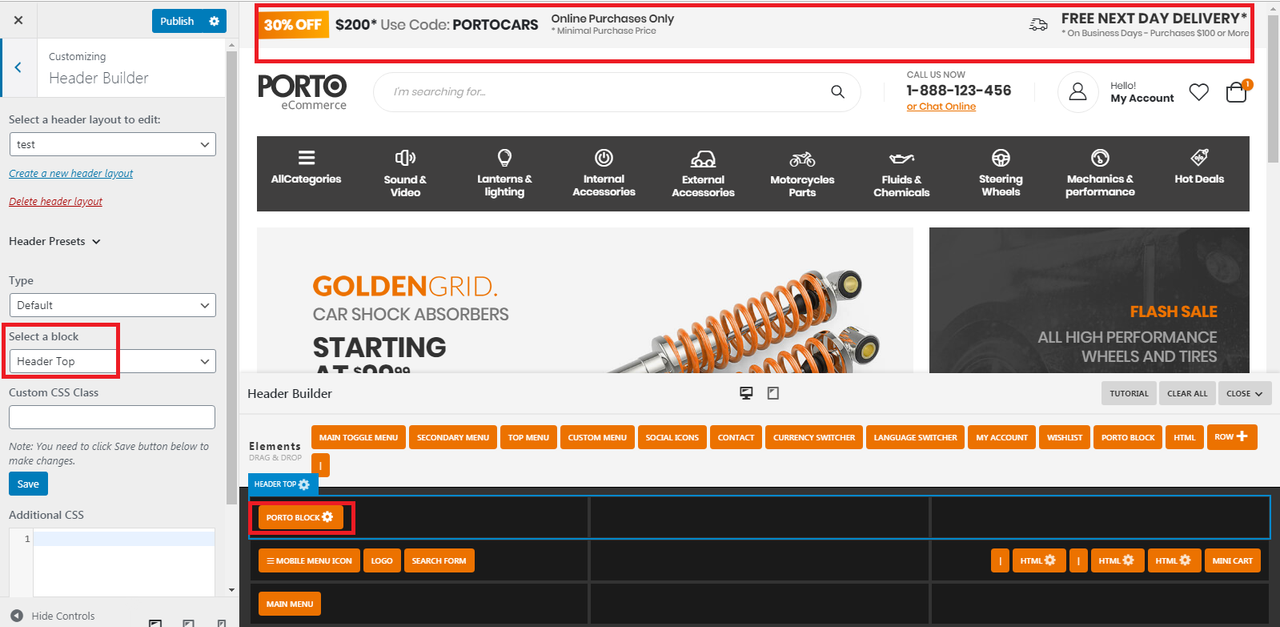Close the Customizer with the X icon

click(x=19, y=20)
